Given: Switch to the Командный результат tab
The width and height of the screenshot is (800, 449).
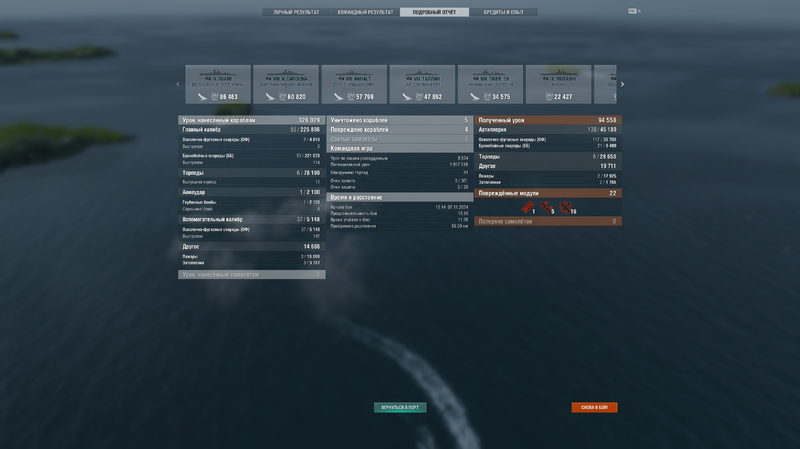Looking at the screenshot, I should [365, 12].
